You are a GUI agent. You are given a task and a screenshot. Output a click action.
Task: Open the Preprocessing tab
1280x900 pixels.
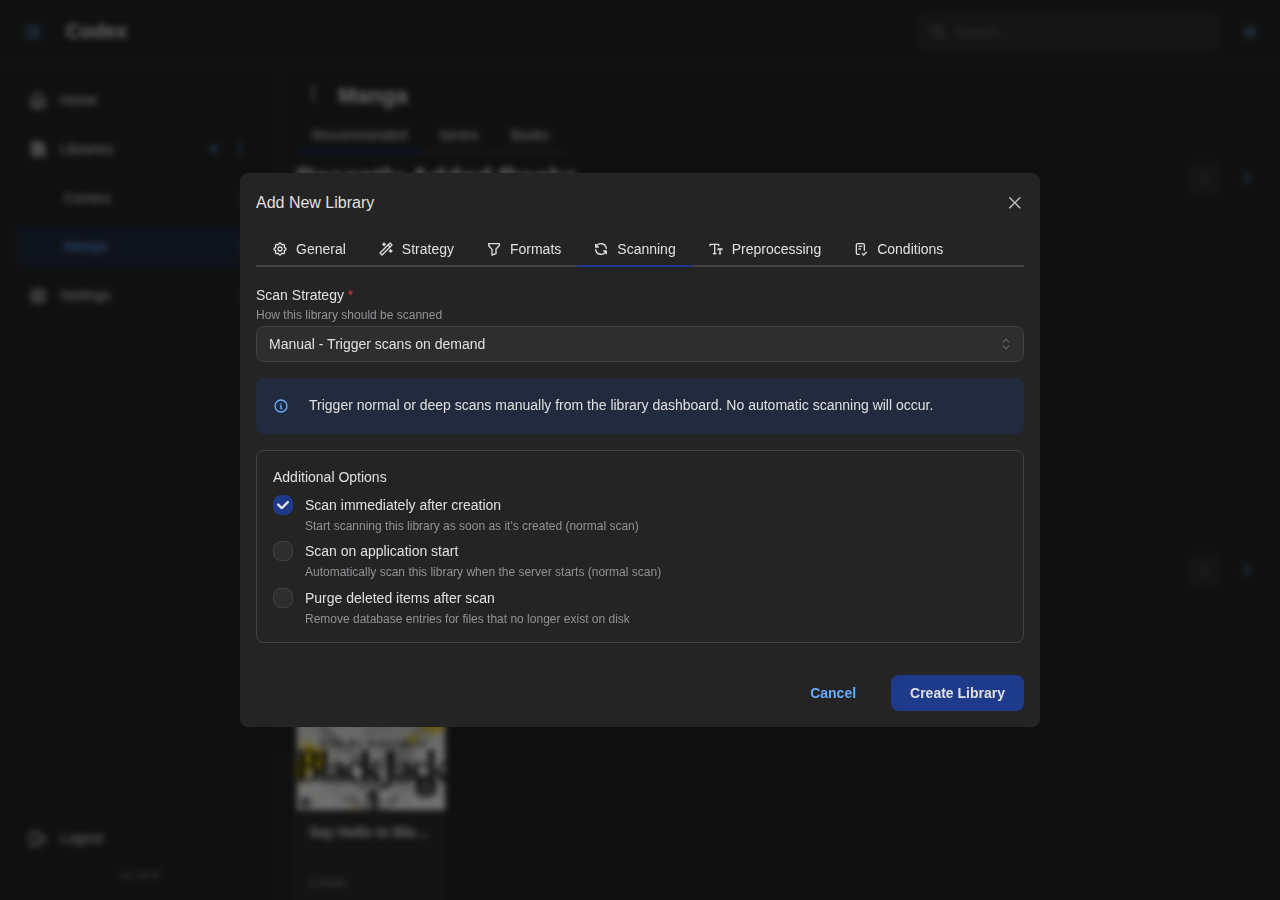tap(765, 249)
